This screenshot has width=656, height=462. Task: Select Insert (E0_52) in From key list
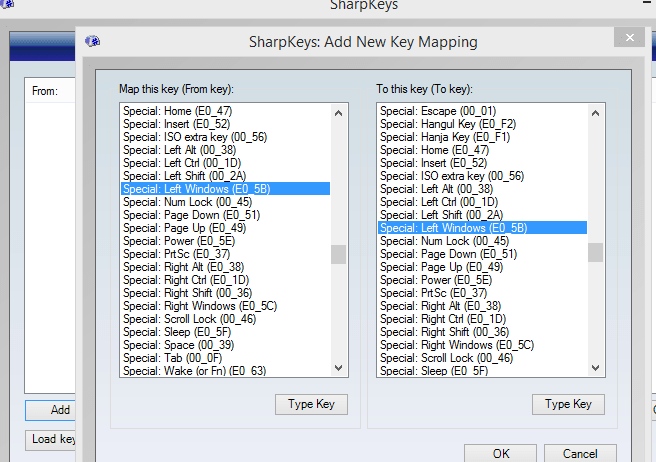coord(225,124)
